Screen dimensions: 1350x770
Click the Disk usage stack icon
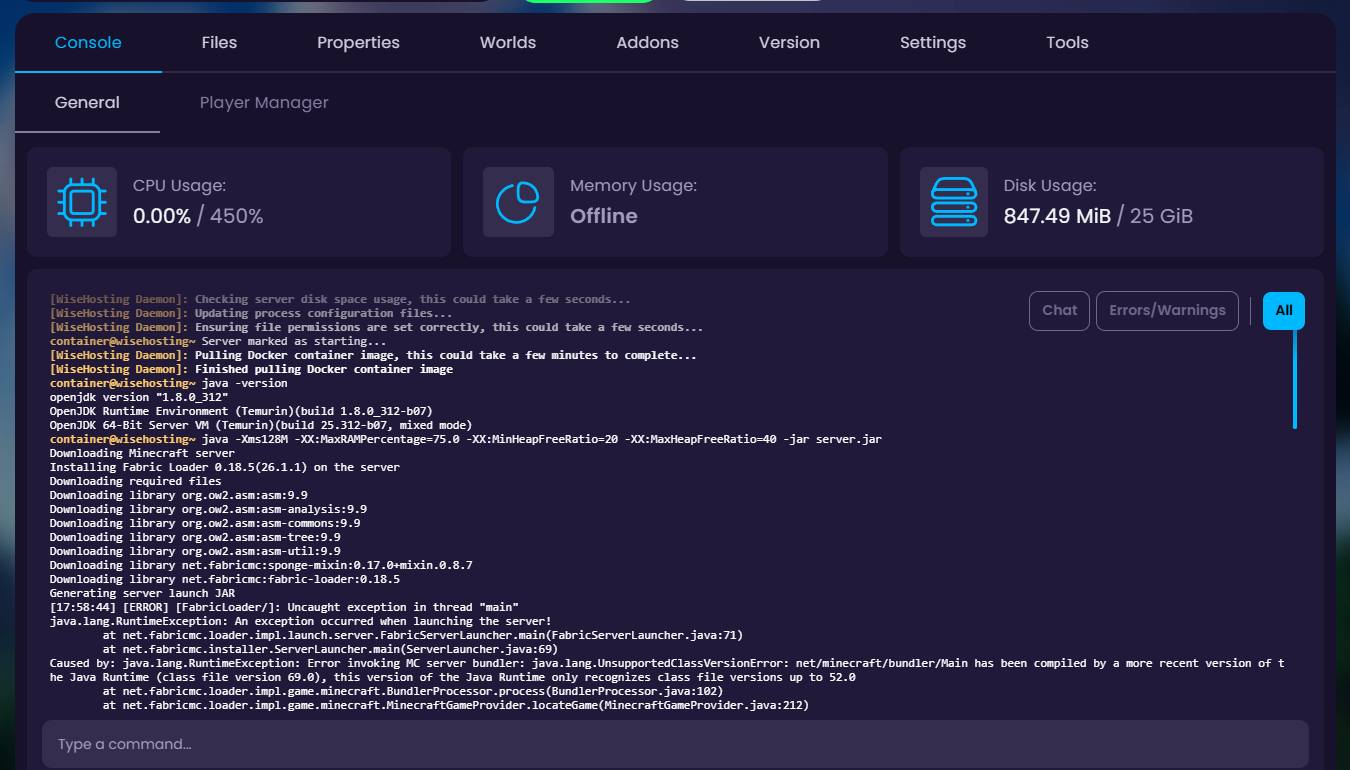click(953, 202)
